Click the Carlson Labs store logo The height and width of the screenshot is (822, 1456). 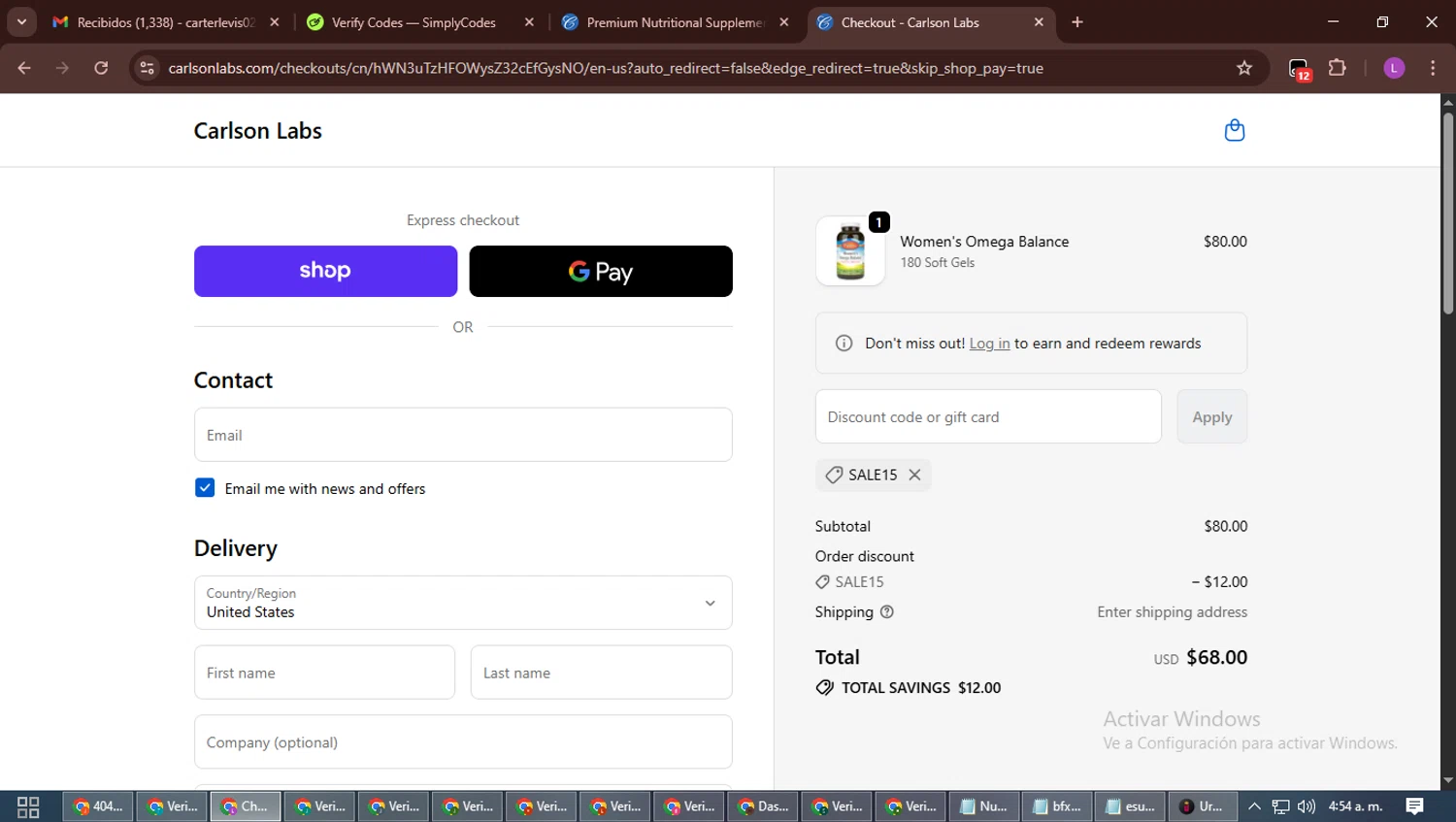257,130
